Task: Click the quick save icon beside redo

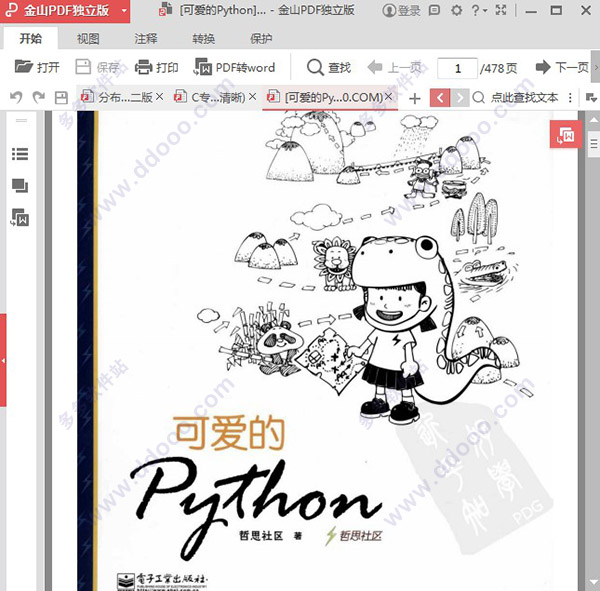Action: click(x=61, y=98)
